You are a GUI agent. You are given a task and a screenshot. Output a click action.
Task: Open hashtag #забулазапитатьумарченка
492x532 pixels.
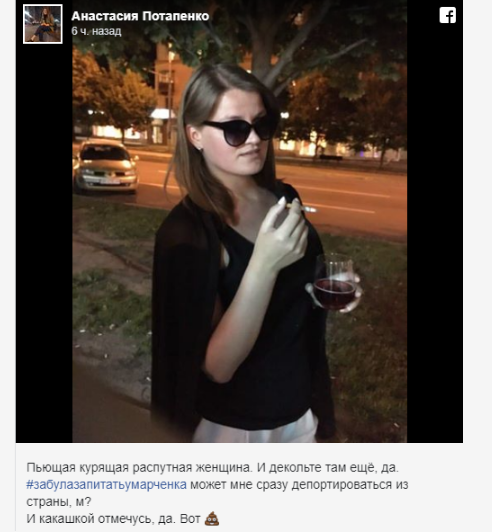tap(107, 484)
